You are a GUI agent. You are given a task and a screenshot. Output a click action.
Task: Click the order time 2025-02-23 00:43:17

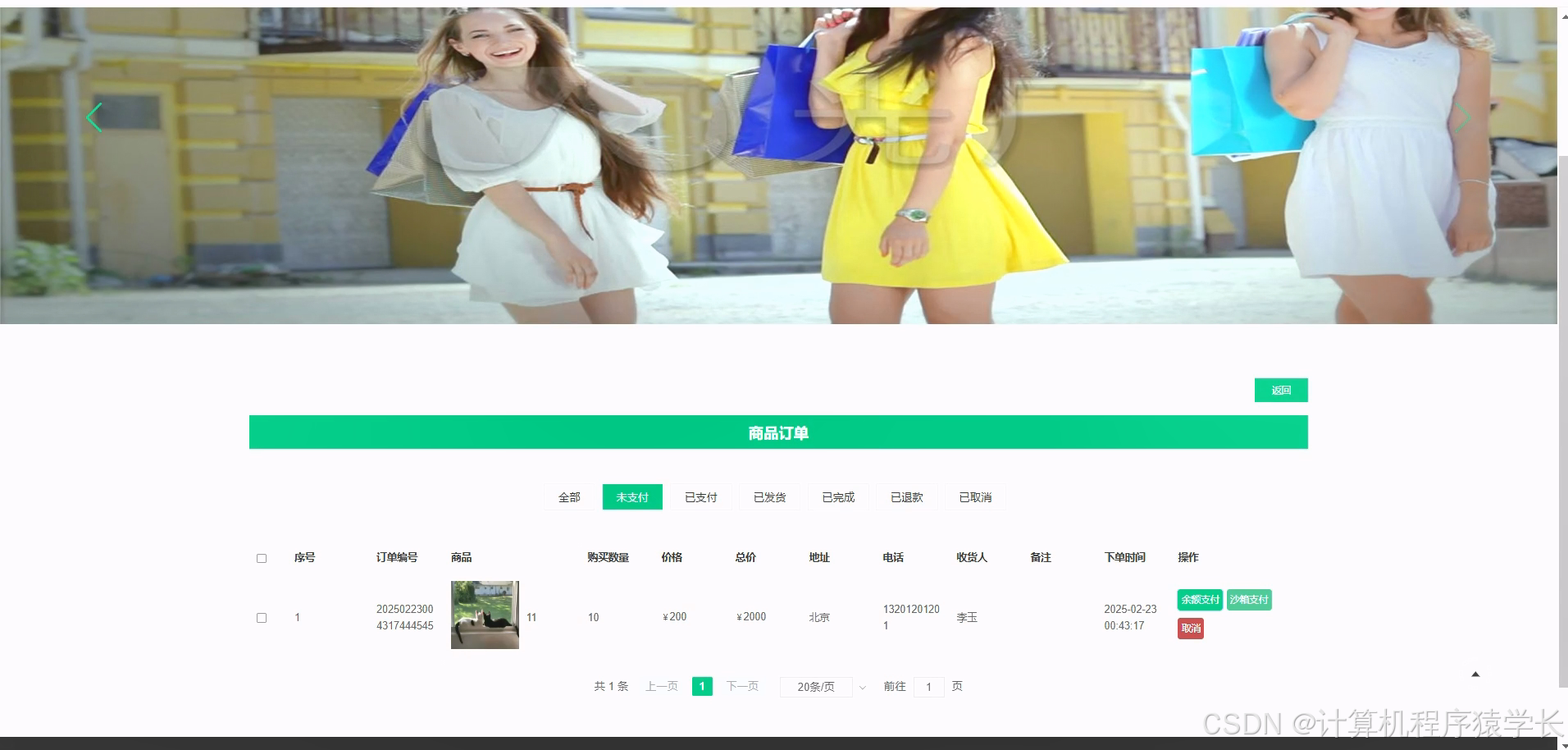coord(1130,617)
